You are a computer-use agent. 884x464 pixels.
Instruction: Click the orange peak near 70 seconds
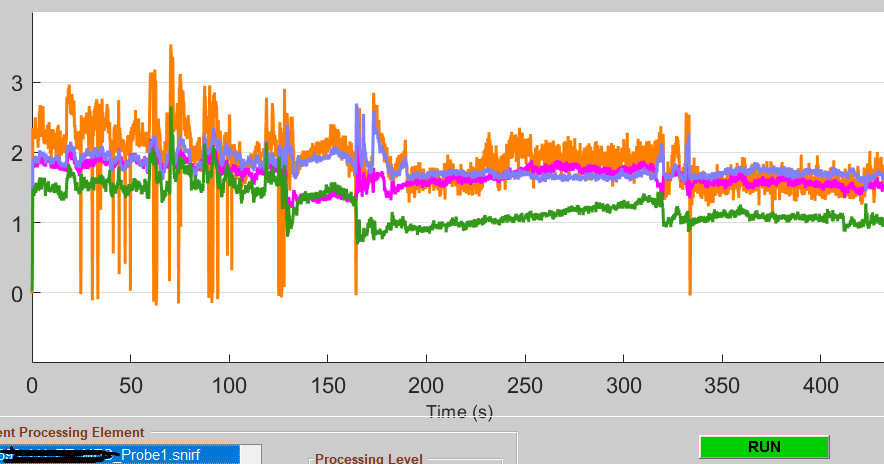tap(171, 50)
